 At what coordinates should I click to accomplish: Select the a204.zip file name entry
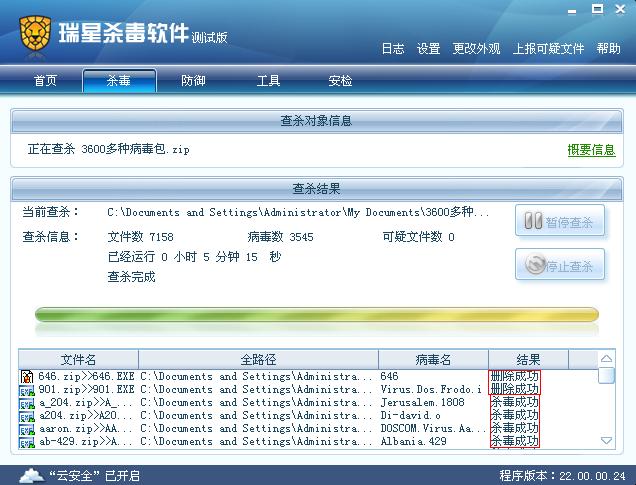click(86, 416)
